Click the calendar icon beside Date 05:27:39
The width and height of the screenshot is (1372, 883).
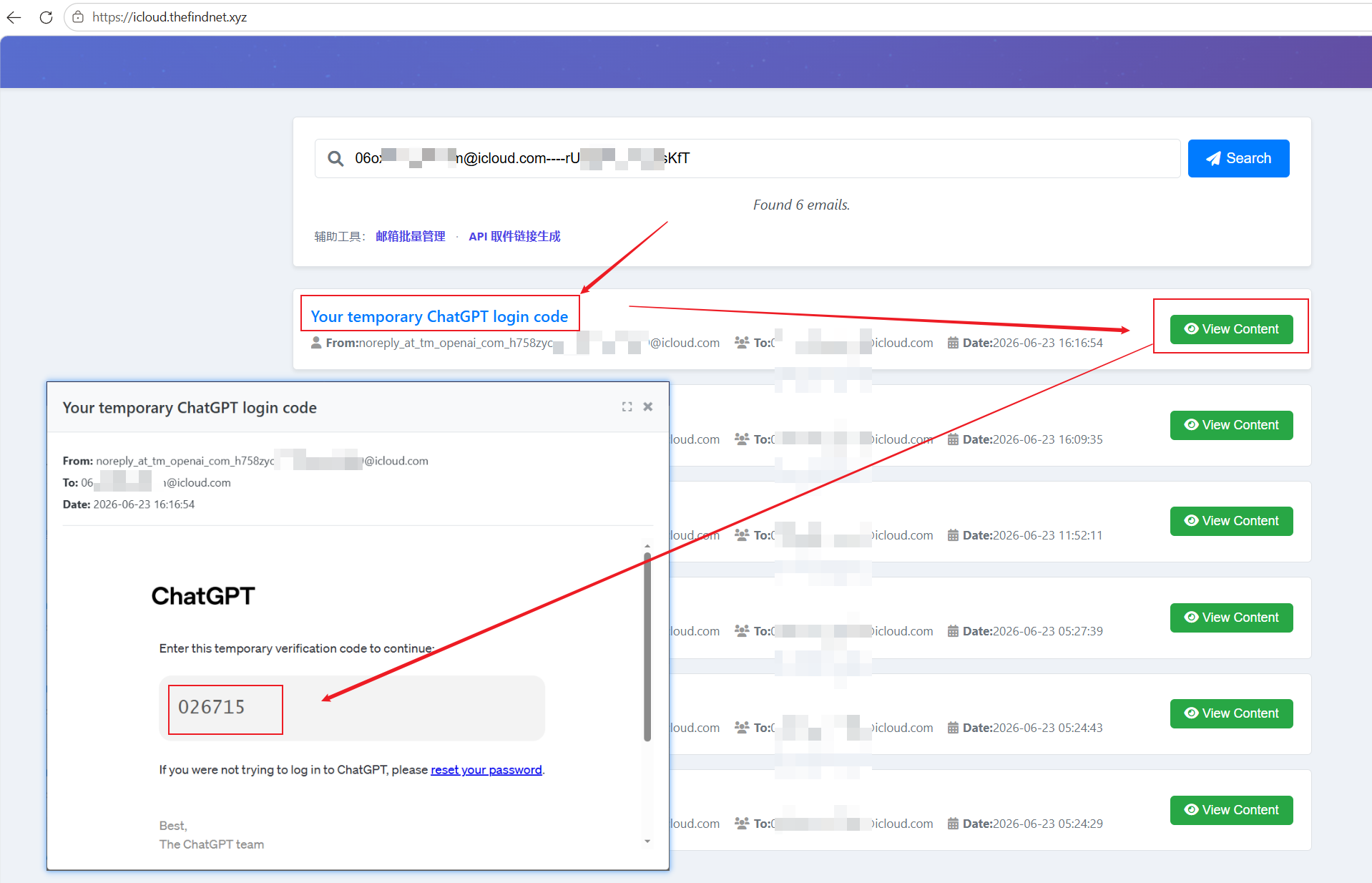(953, 631)
